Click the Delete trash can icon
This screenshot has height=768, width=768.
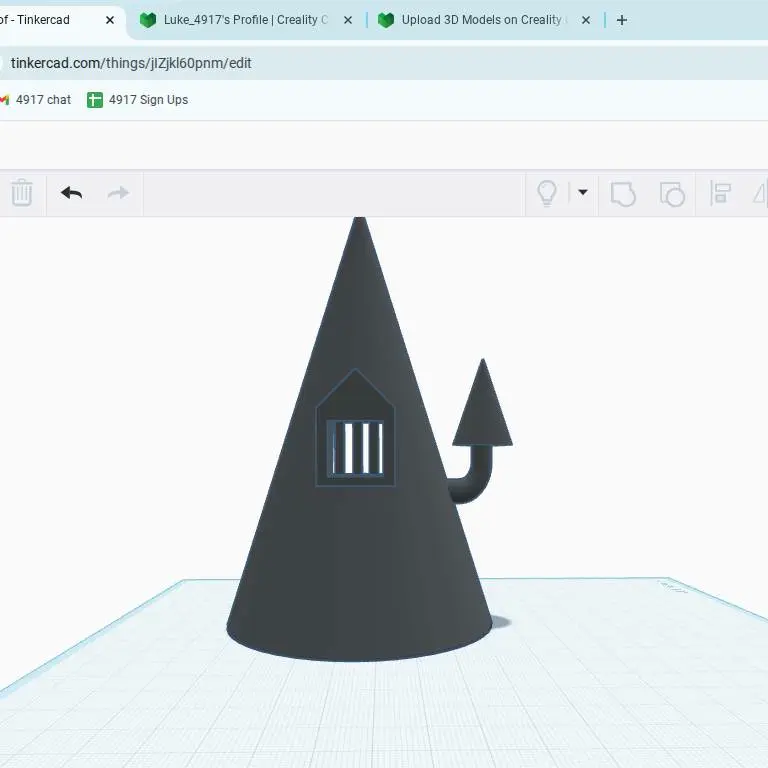point(22,193)
